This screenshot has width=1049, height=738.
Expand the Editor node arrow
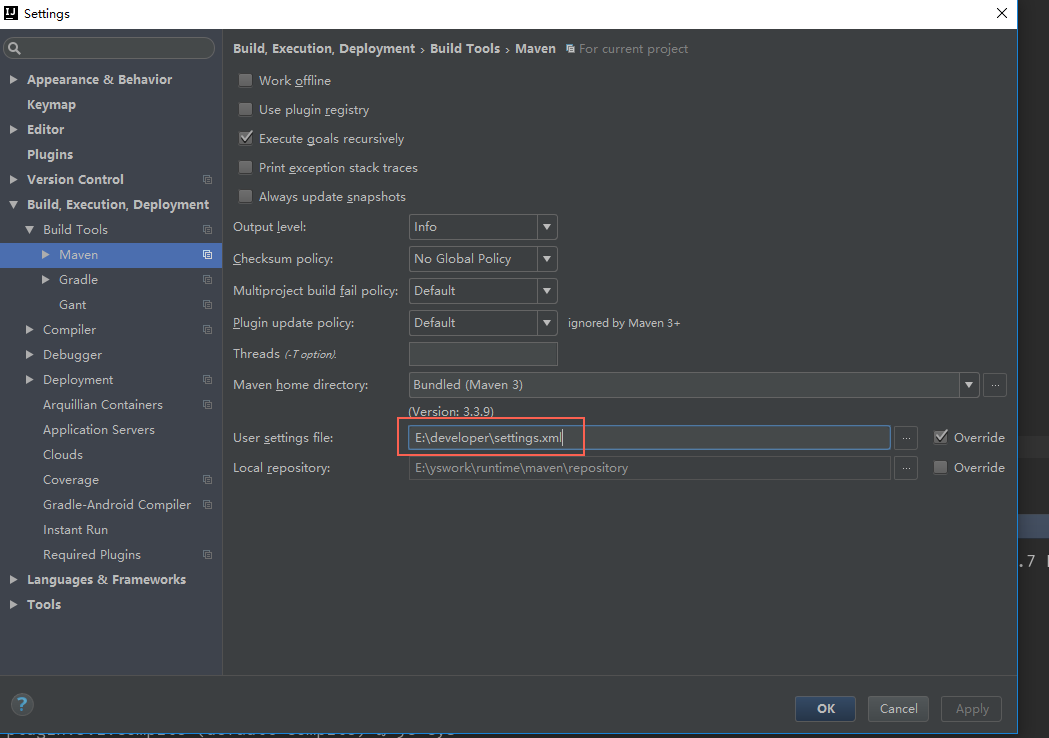click(x=13, y=129)
